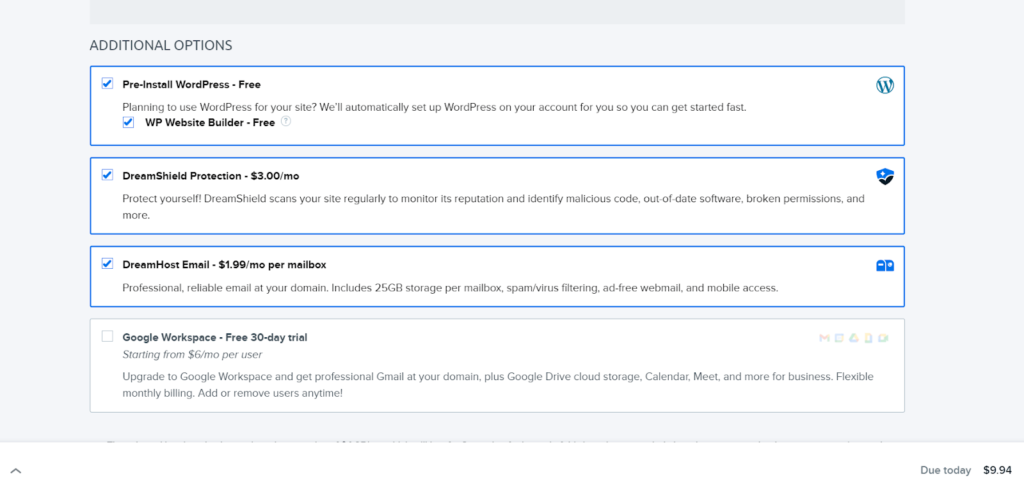Viewport: 1024px width, 487px height.
Task: Click 'DreamShield Protection - $3.00/mo' title
Action: (211, 176)
